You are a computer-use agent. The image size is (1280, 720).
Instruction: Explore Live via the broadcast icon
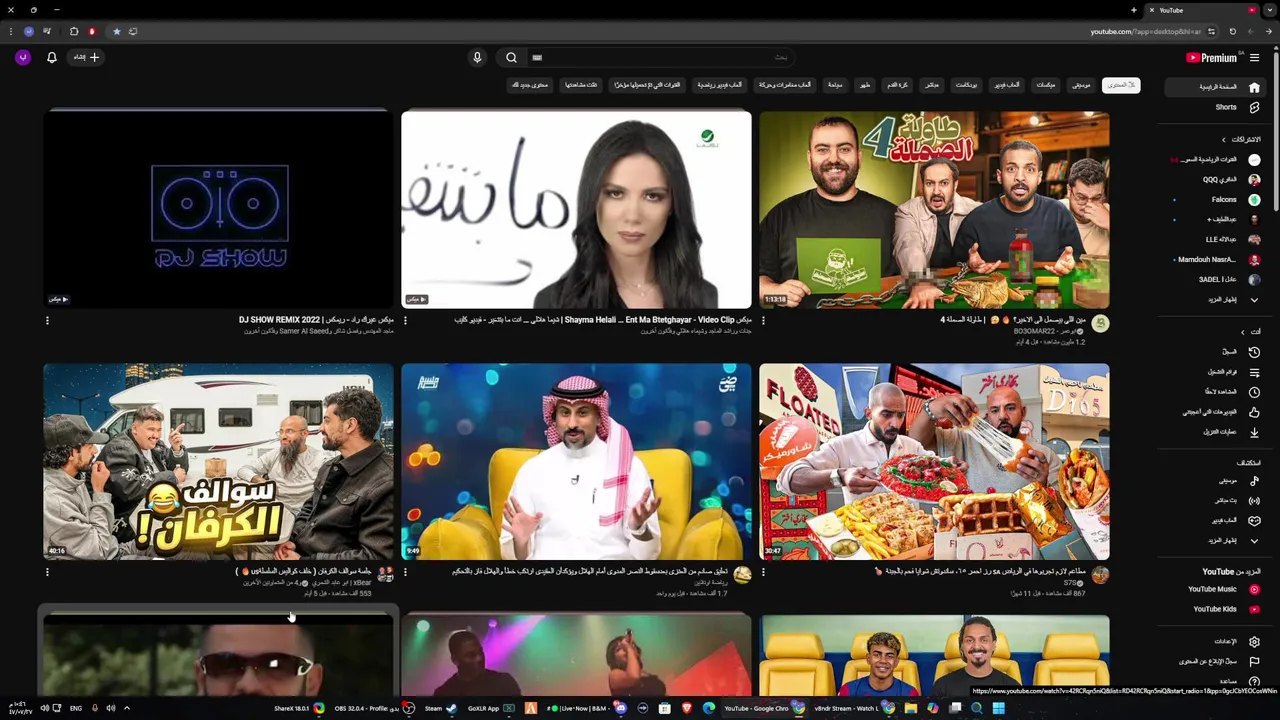coord(1254,500)
